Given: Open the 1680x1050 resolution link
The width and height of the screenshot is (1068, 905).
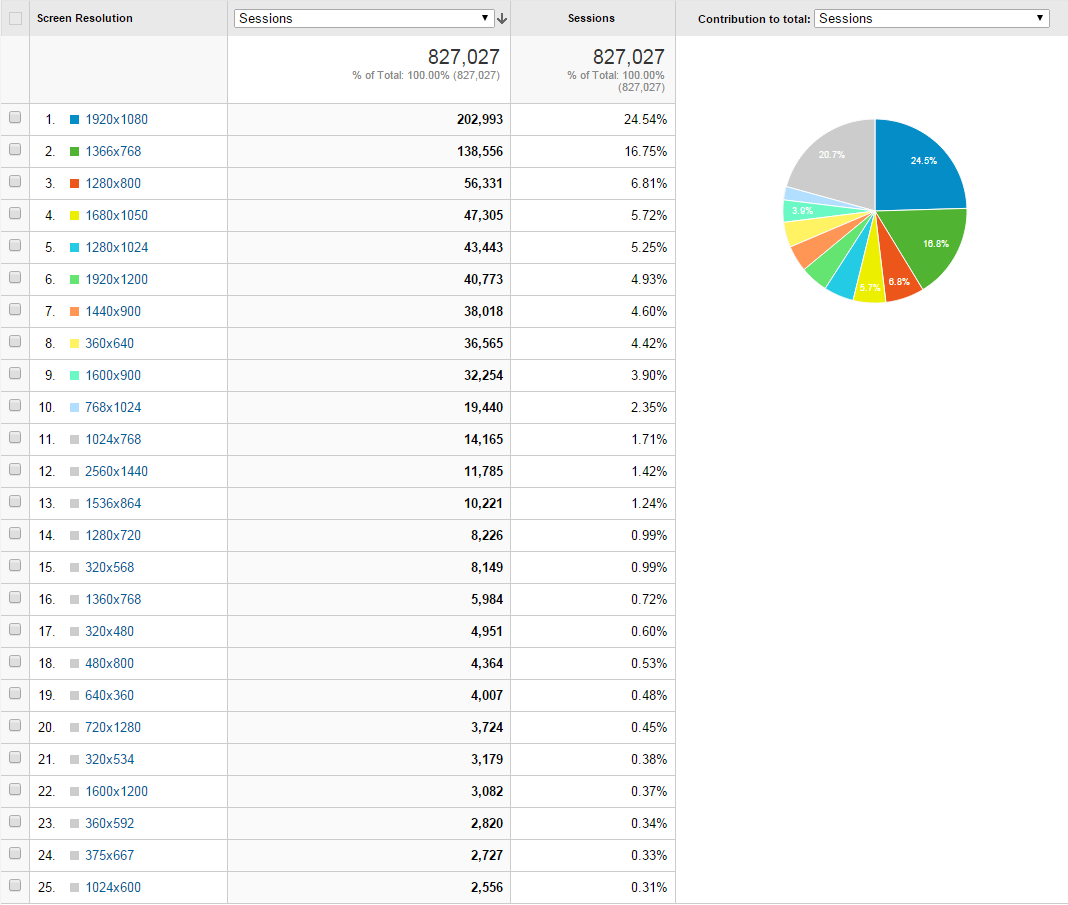Looking at the screenshot, I should (x=116, y=216).
